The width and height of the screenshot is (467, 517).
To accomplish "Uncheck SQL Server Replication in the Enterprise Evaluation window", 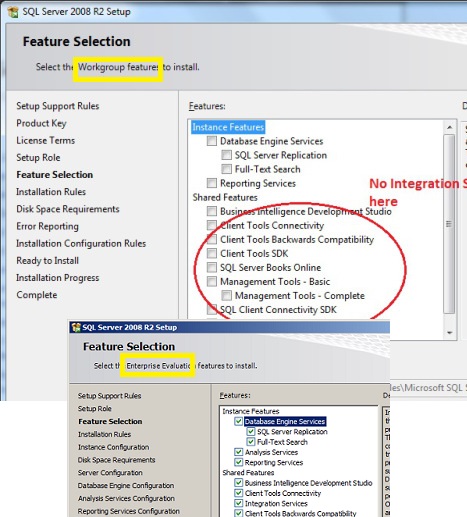I will [251, 432].
